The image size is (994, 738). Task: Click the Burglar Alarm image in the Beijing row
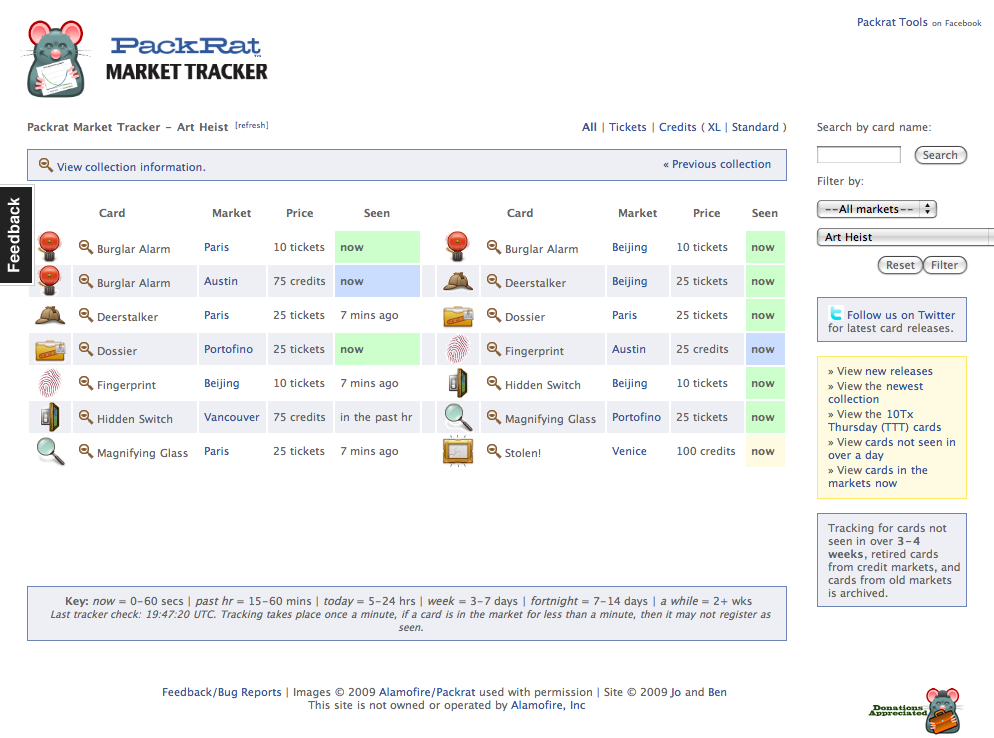457,247
